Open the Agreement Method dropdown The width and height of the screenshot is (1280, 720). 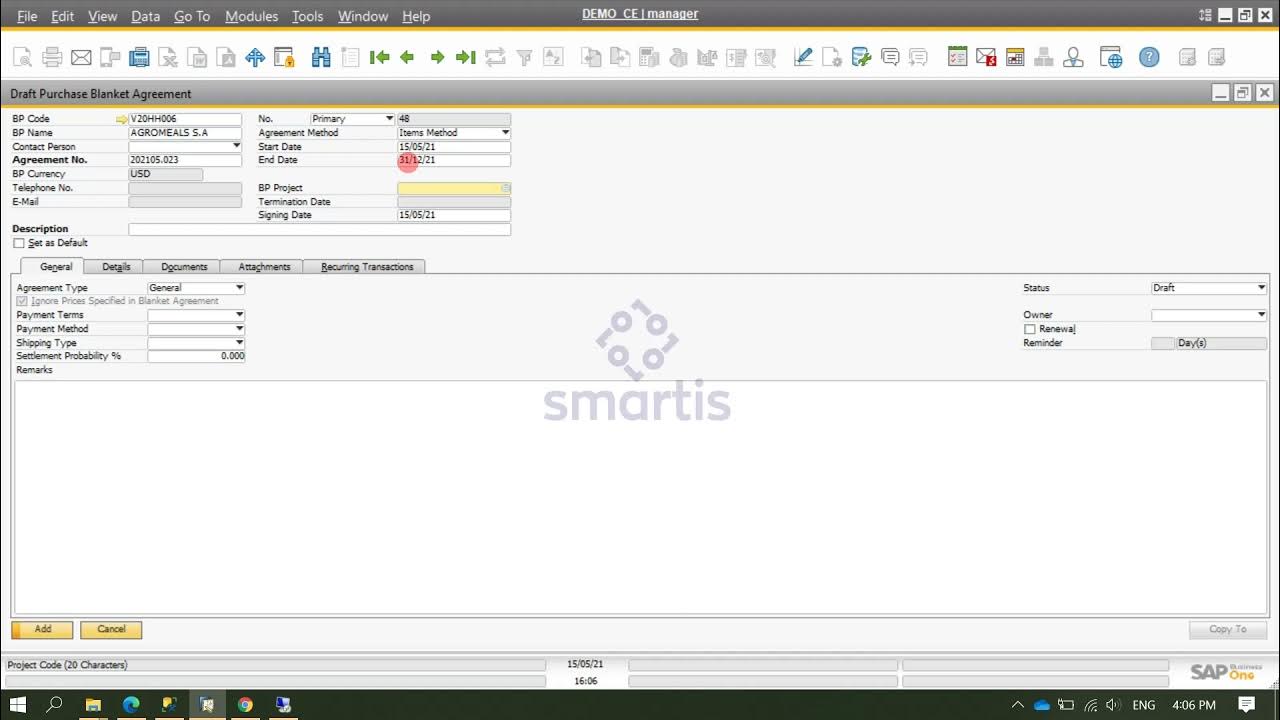point(505,133)
